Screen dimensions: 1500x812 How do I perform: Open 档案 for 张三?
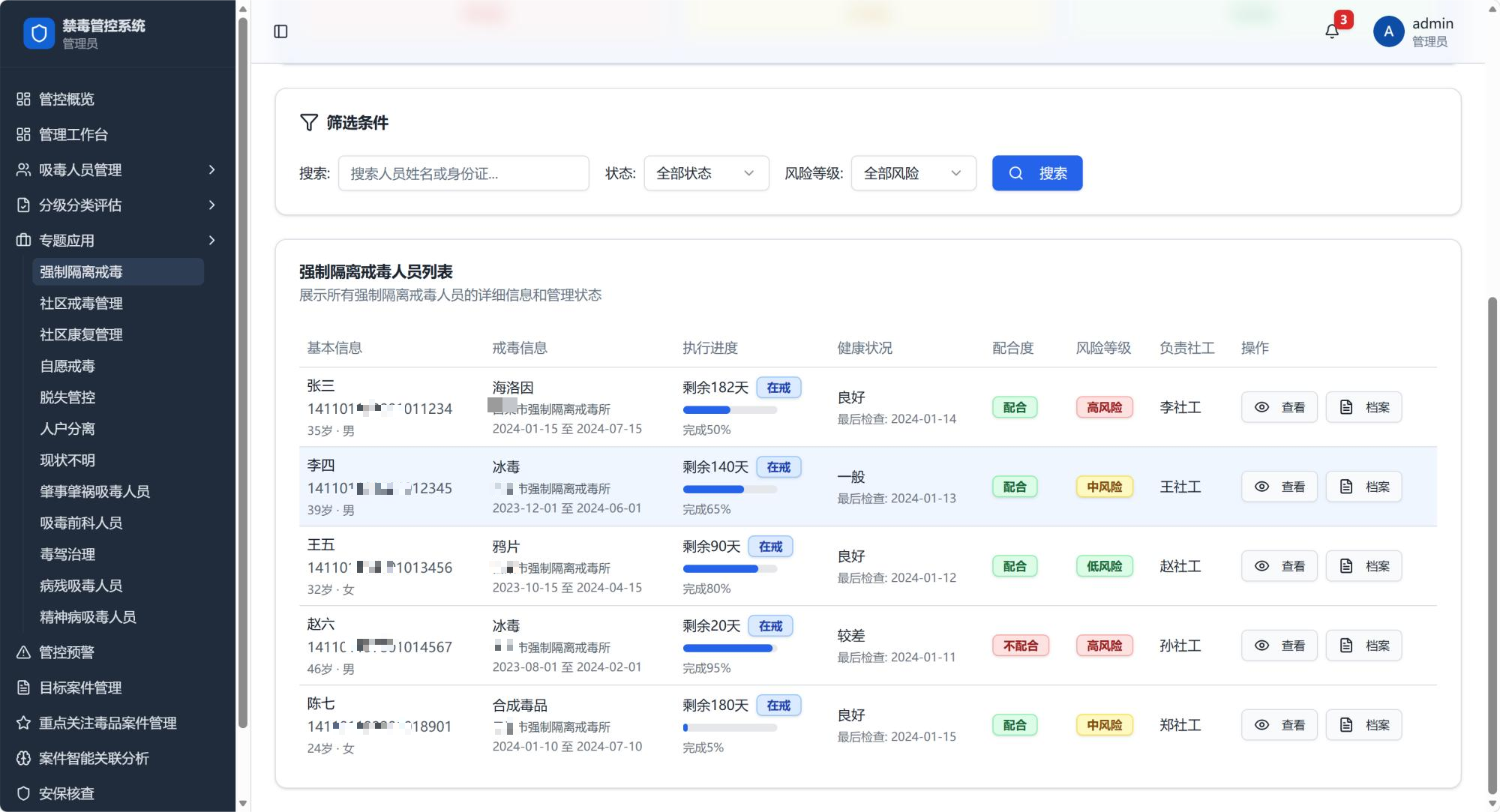[1363, 407]
